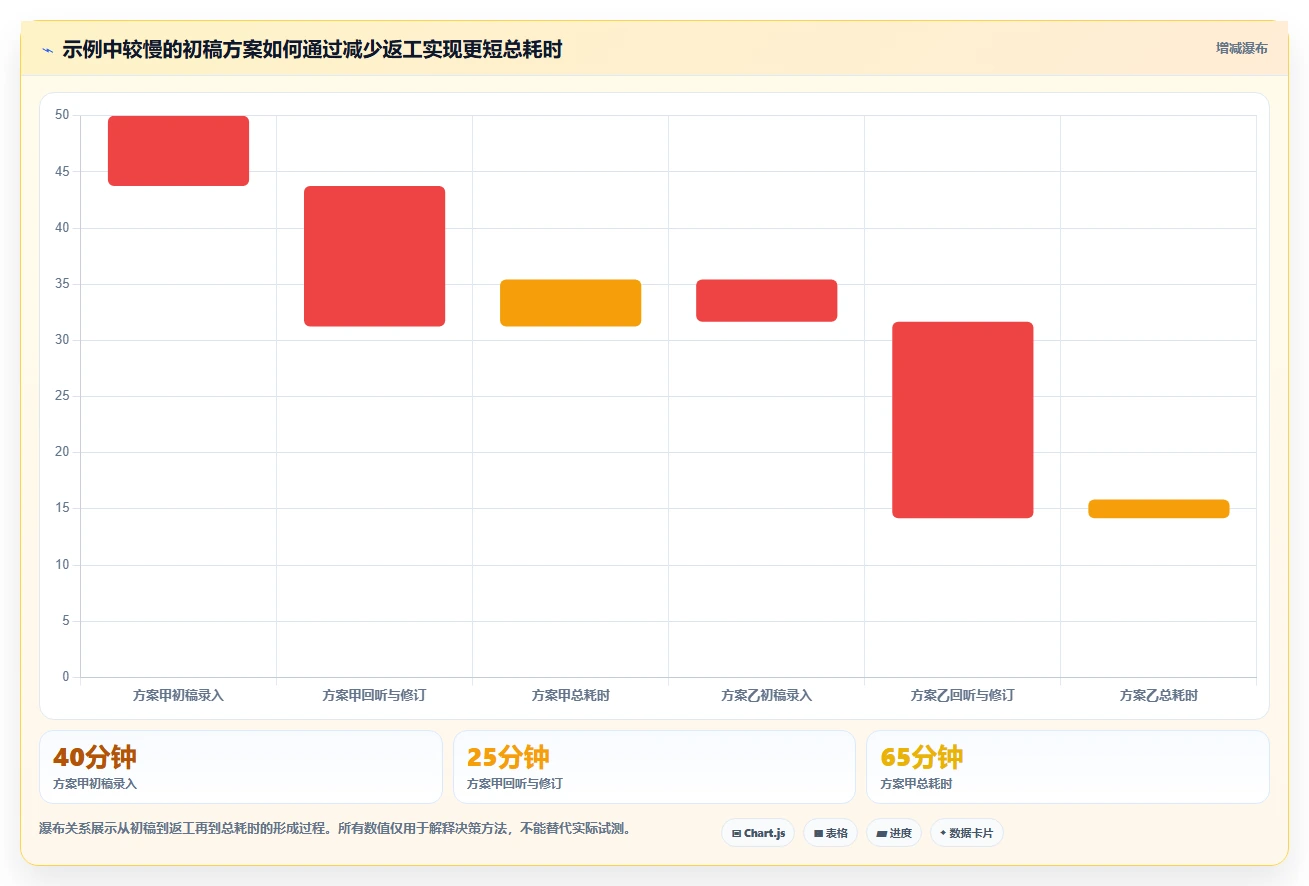Click the red 方案乙回听与修订 bar
Image resolution: width=1309 pixels, height=886 pixels.
tap(962, 420)
